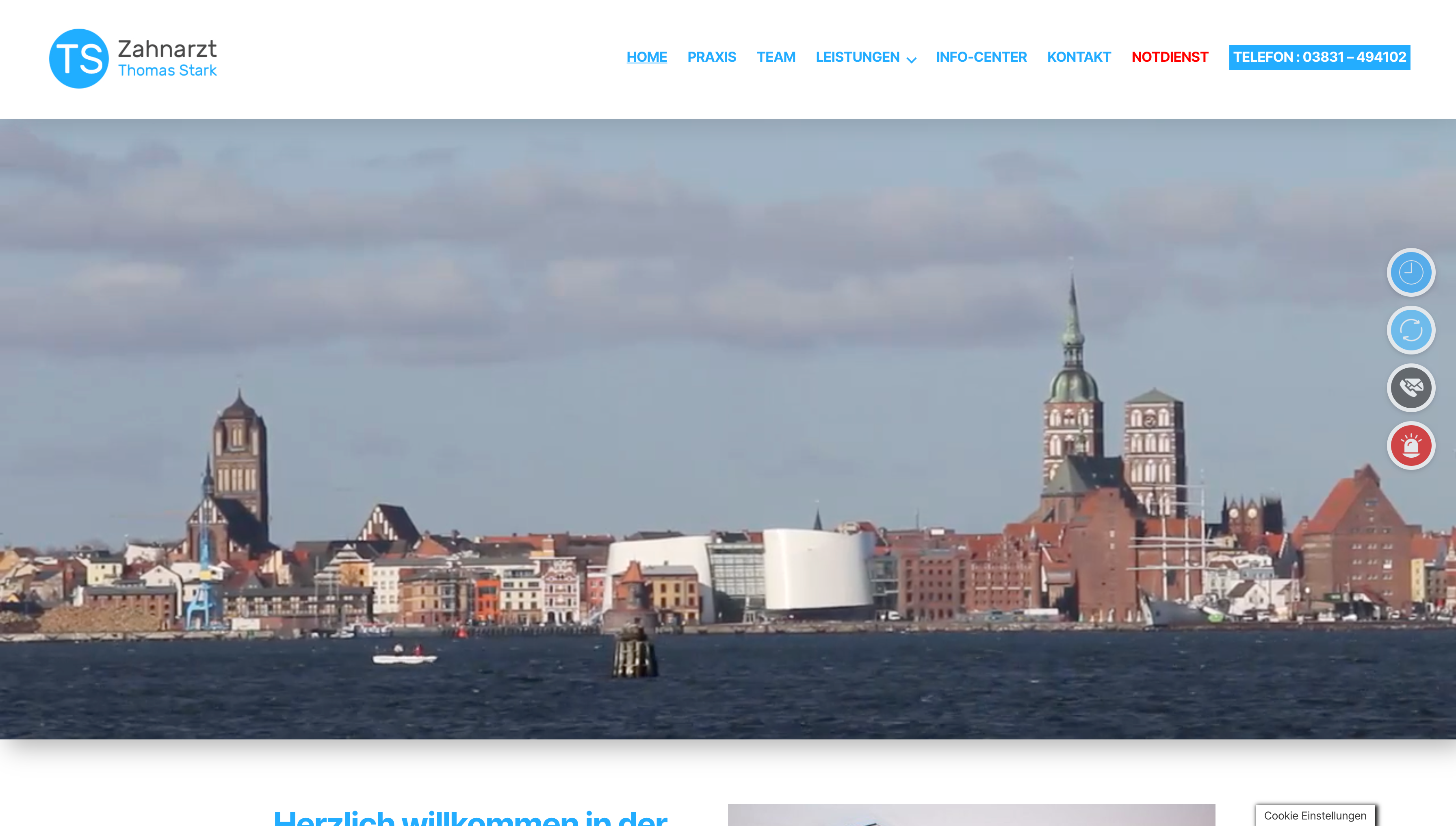Click the phone number 03831 – 494102

pos(1356,57)
